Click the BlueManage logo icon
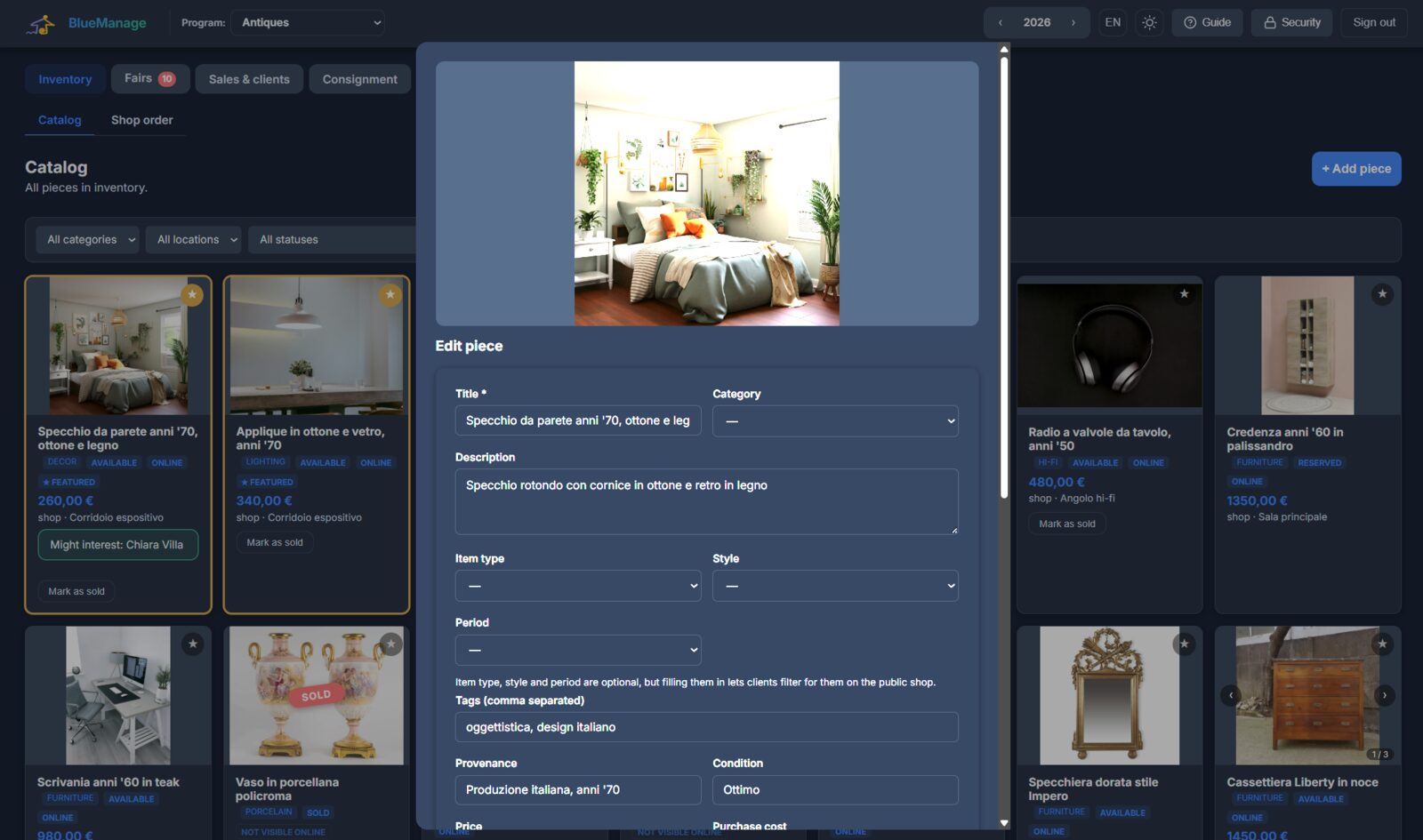Viewport: 1423px width, 840px height. click(x=40, y=24)
